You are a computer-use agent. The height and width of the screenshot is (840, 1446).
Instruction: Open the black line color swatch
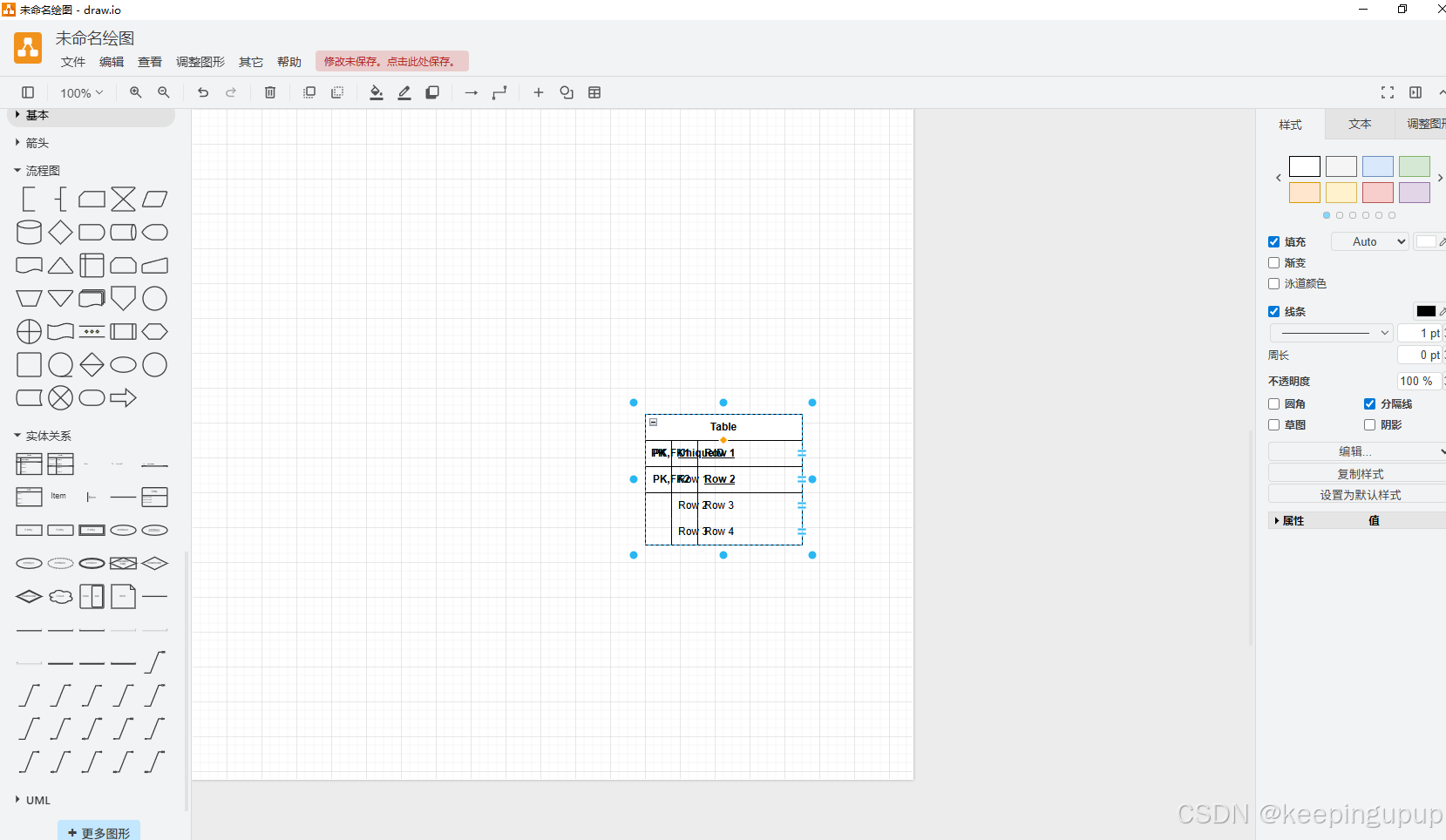click(x=1426, y=311)
